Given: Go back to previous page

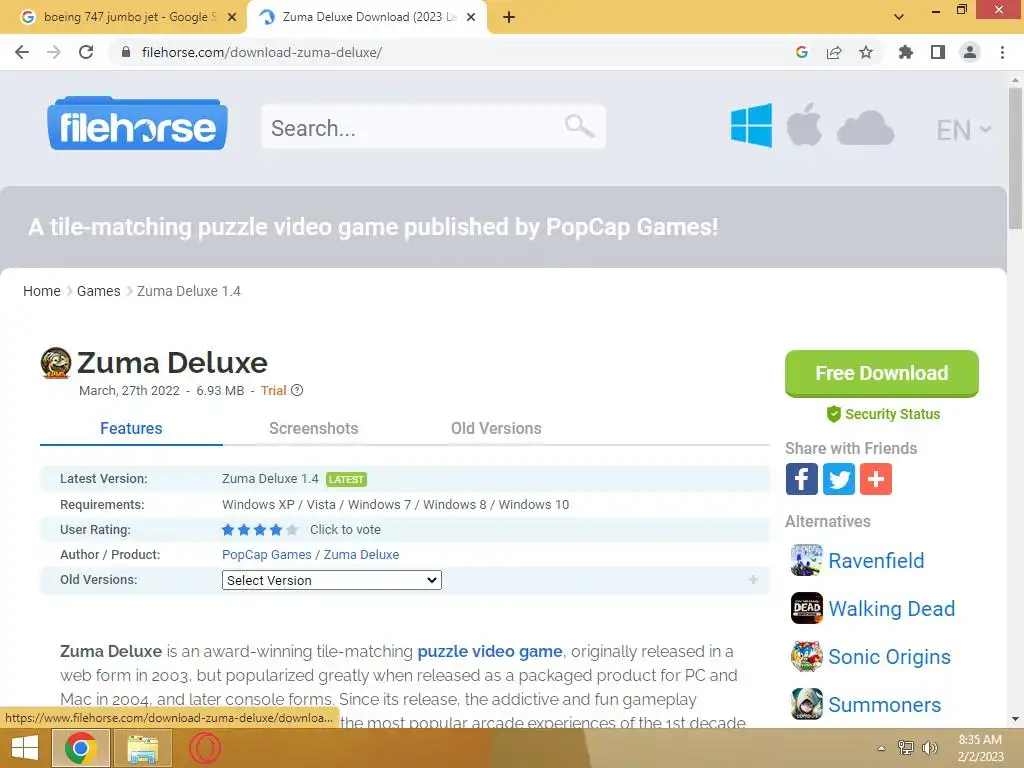Looking at the screenshot, I should pos(22,52).
